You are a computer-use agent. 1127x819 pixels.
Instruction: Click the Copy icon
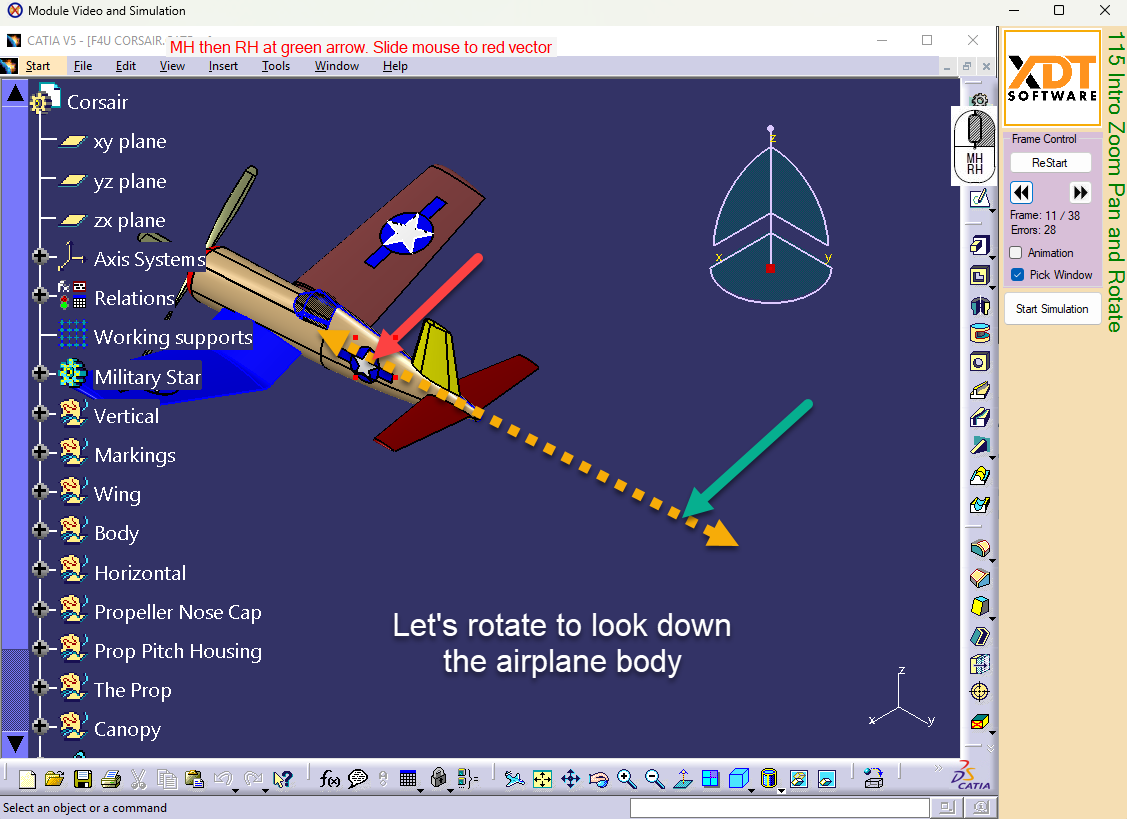point(167,779)
